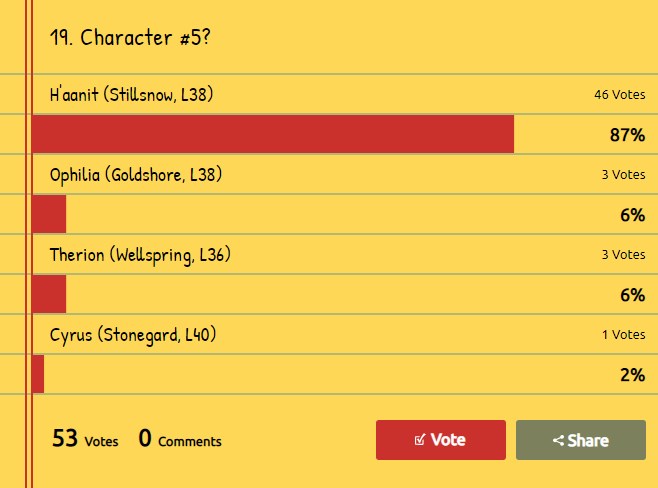Click the 2% percentage label

coord(633,375)
